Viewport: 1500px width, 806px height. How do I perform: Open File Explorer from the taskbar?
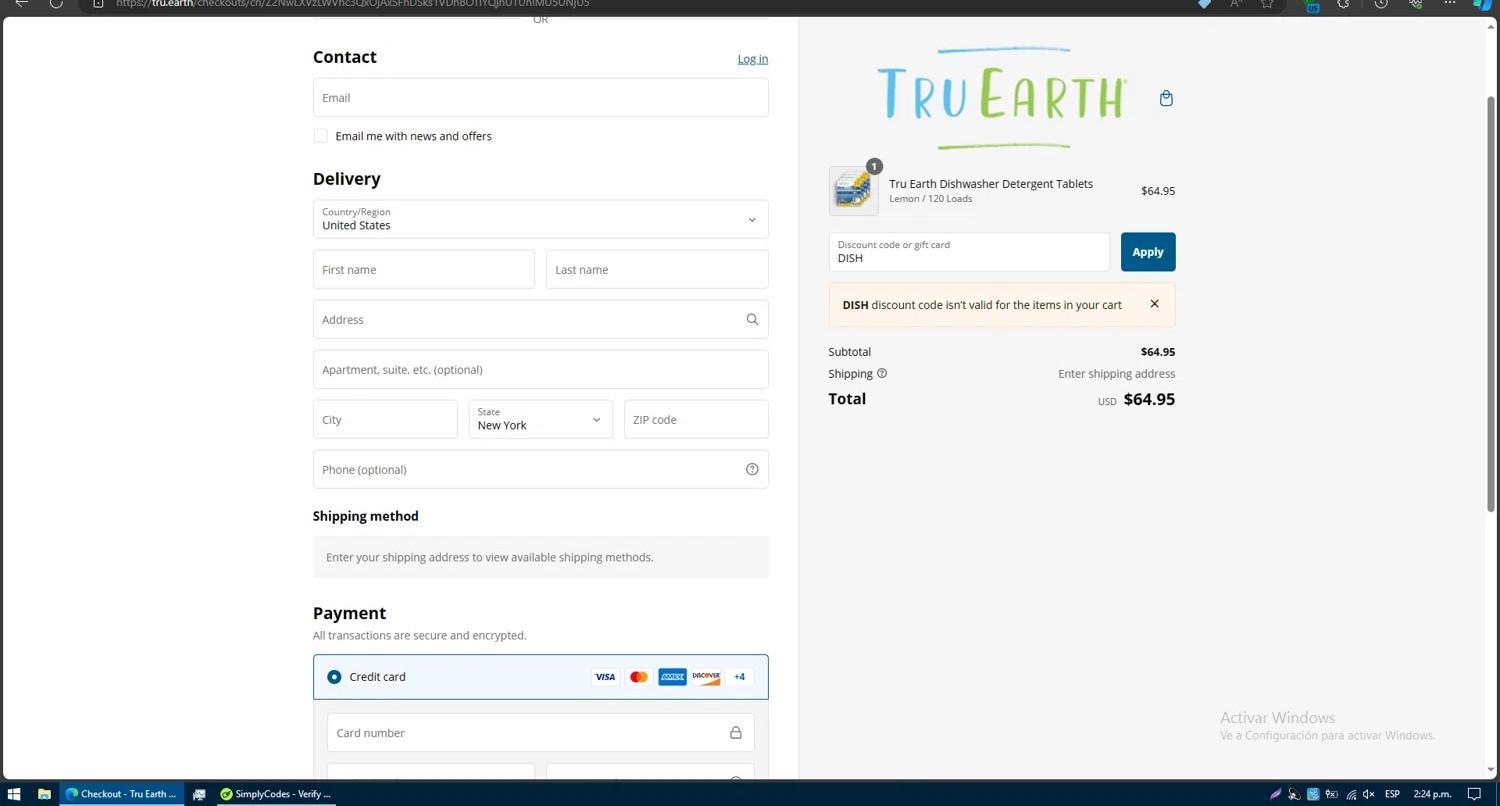(44, 794)
